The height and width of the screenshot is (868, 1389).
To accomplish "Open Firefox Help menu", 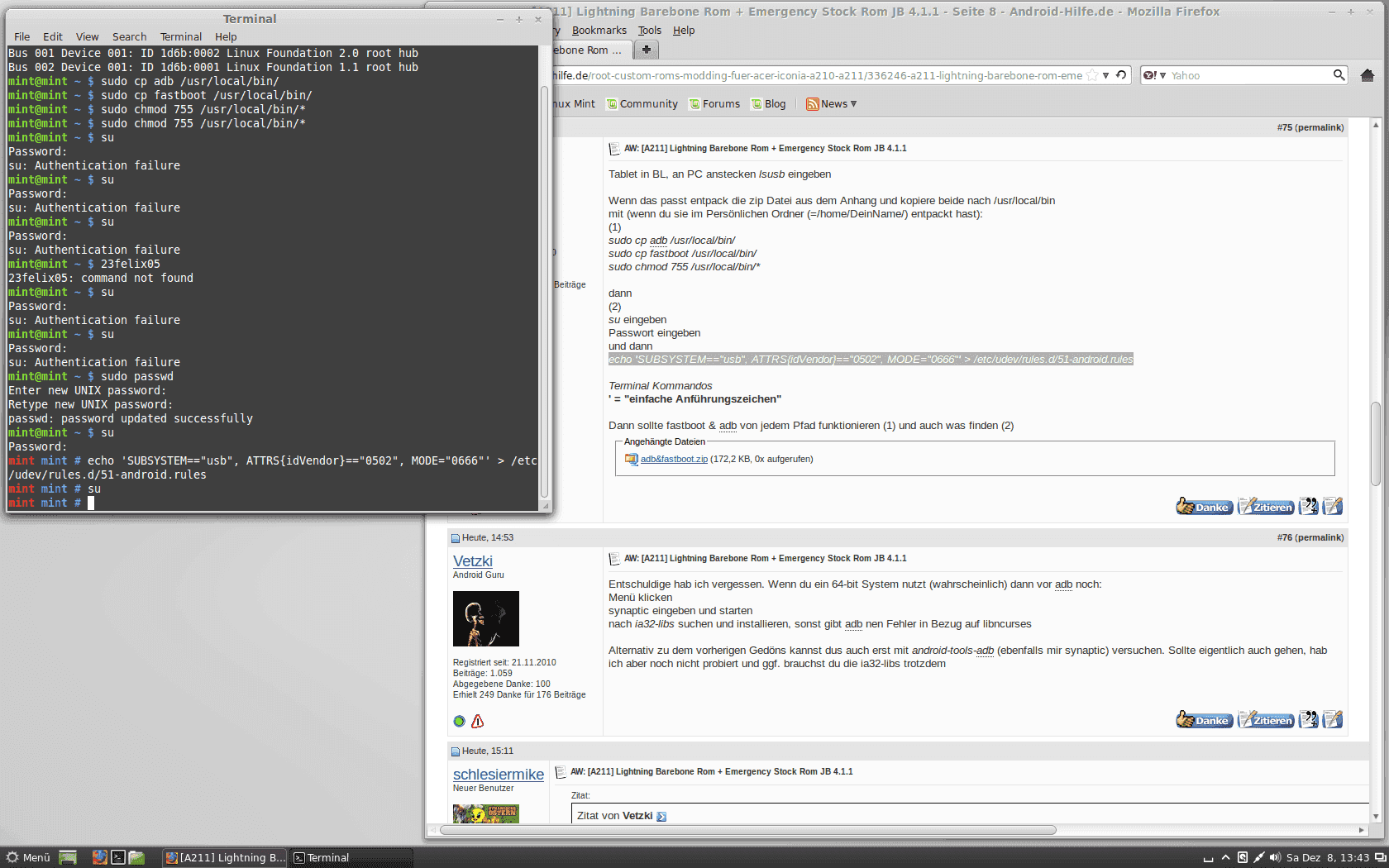I will coord(684,31).
